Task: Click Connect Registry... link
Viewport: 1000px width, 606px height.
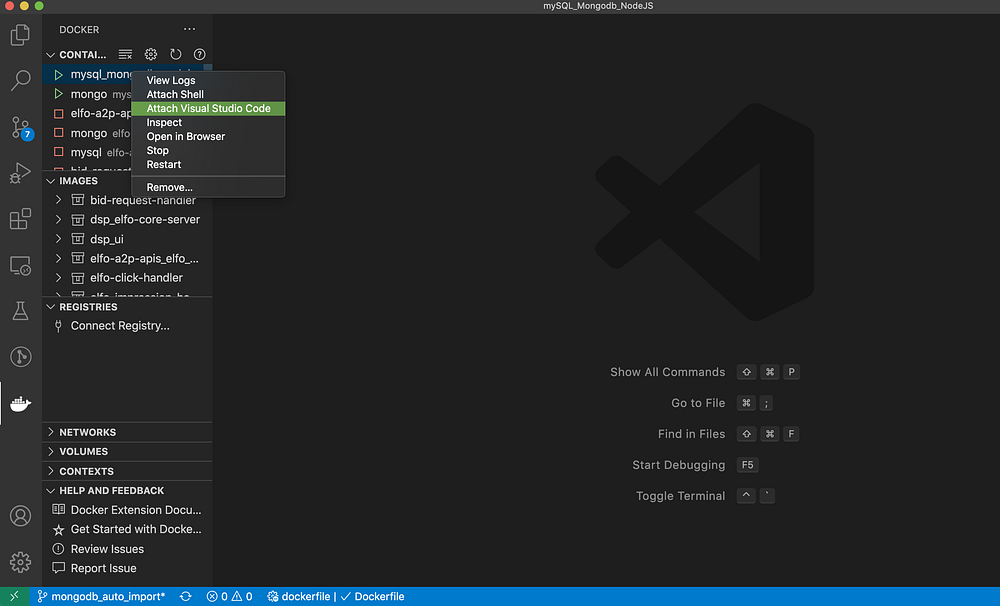Action: (120, 326)
